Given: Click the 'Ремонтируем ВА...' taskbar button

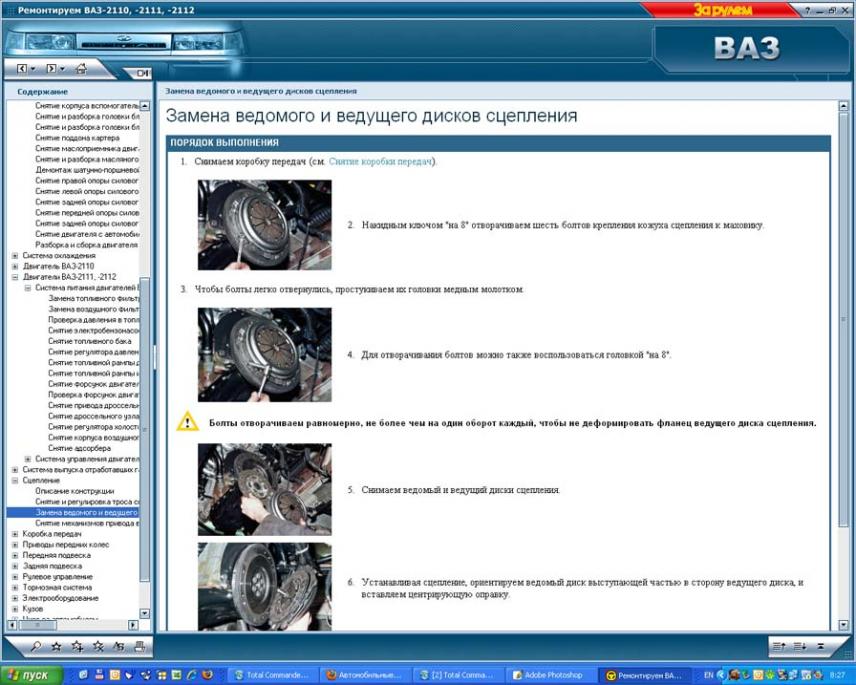Looking at the screenshot, I should [643, 675].
